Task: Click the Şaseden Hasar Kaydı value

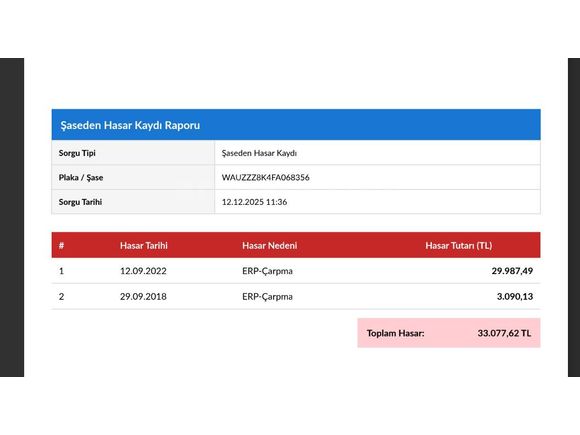Action: click(x=259, y=153)
